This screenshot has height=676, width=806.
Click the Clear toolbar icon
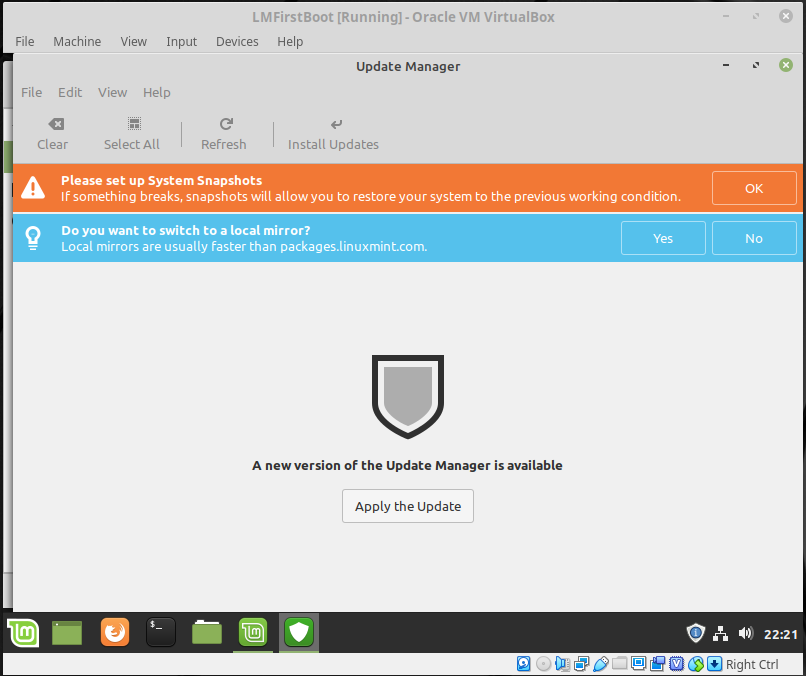[x=56, y=124]
